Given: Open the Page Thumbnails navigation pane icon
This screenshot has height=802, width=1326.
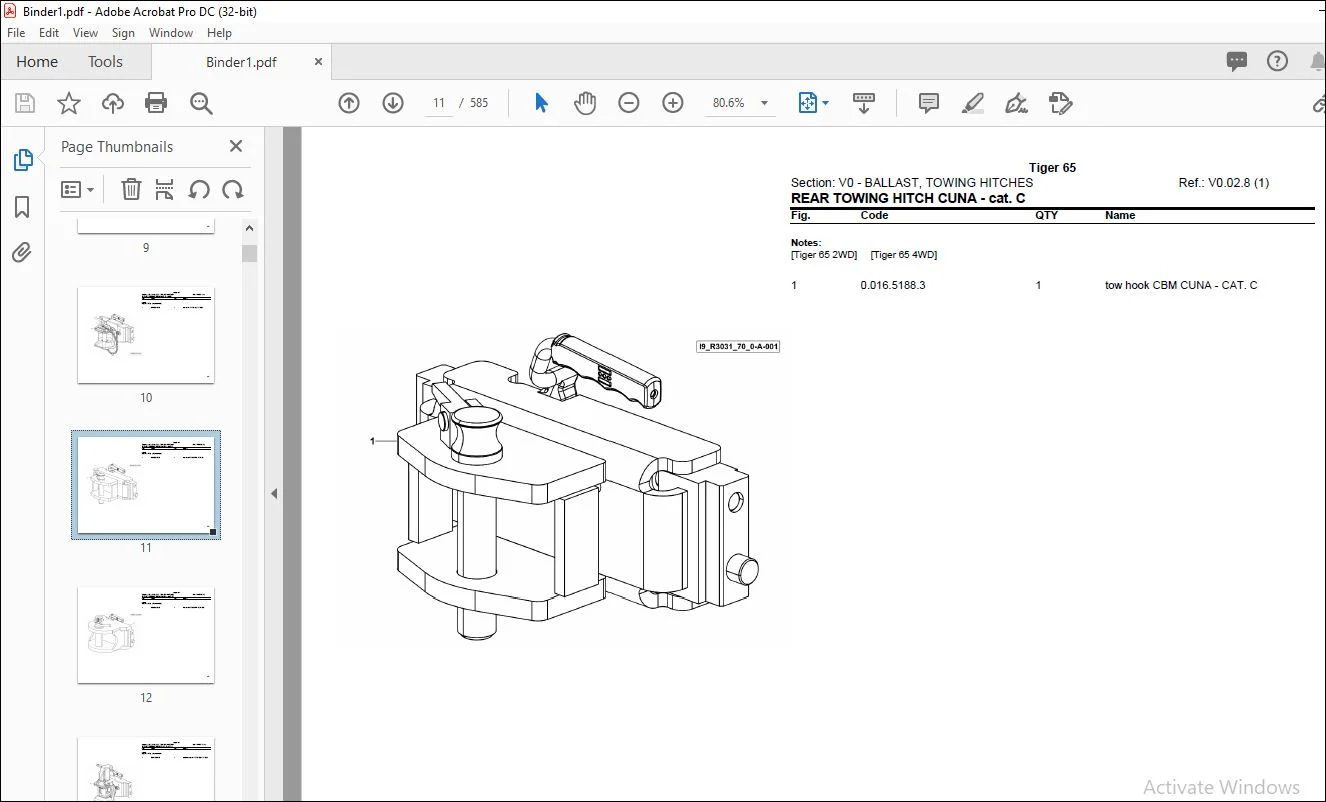Looking at the screenshot, I should coord(22,160).
